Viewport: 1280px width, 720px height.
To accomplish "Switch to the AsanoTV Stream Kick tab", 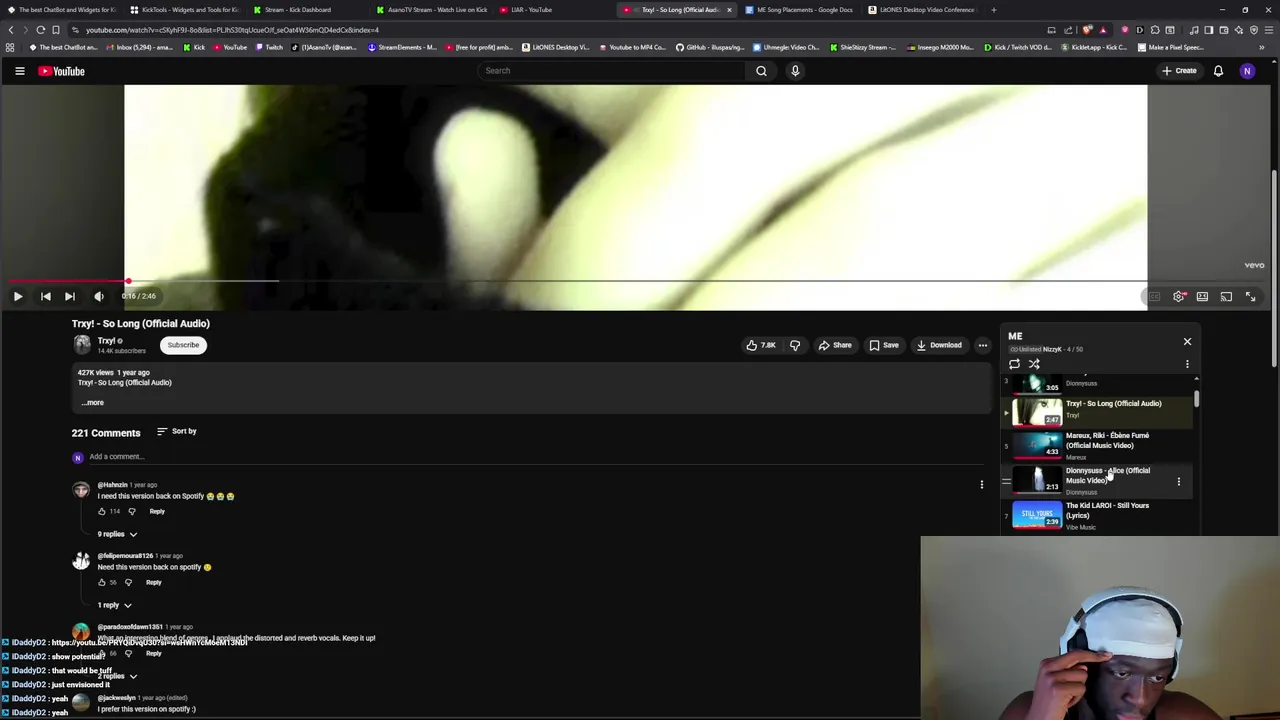I will (x=432, y=10).
